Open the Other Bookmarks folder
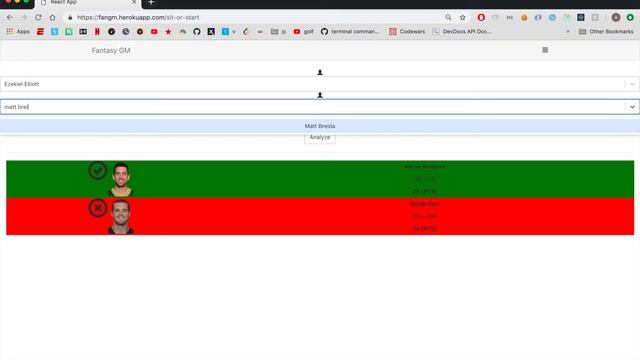Image resolution: width=640 pixels, height=360 pixels. pos(606,31)
